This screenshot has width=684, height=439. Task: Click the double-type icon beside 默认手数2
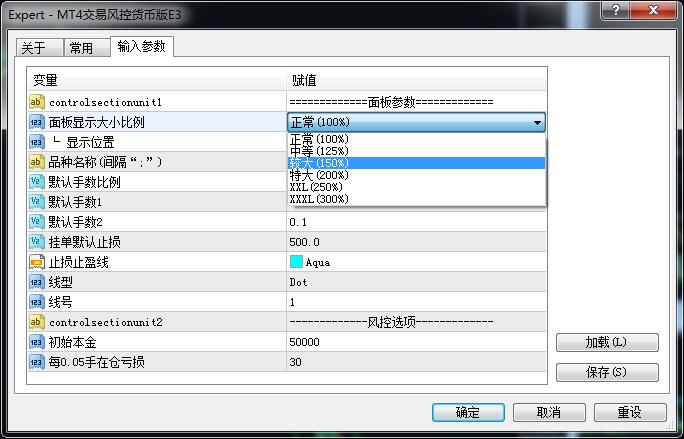coord(37,222)
